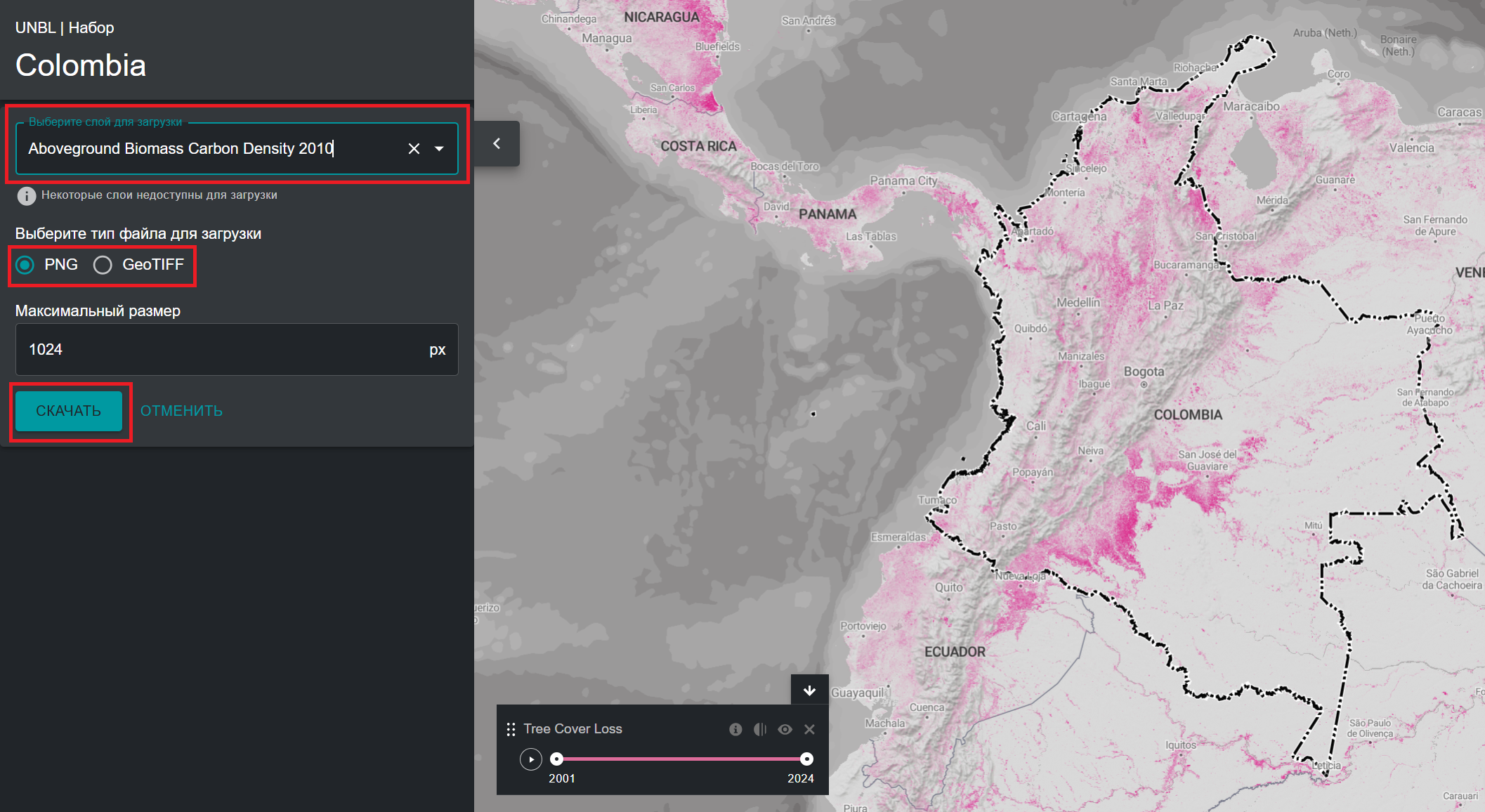Image resolution: width=1485 pixels, height=812 pixels.
Task: Collapse the legend with the down arrow
Action: (809, 690)
